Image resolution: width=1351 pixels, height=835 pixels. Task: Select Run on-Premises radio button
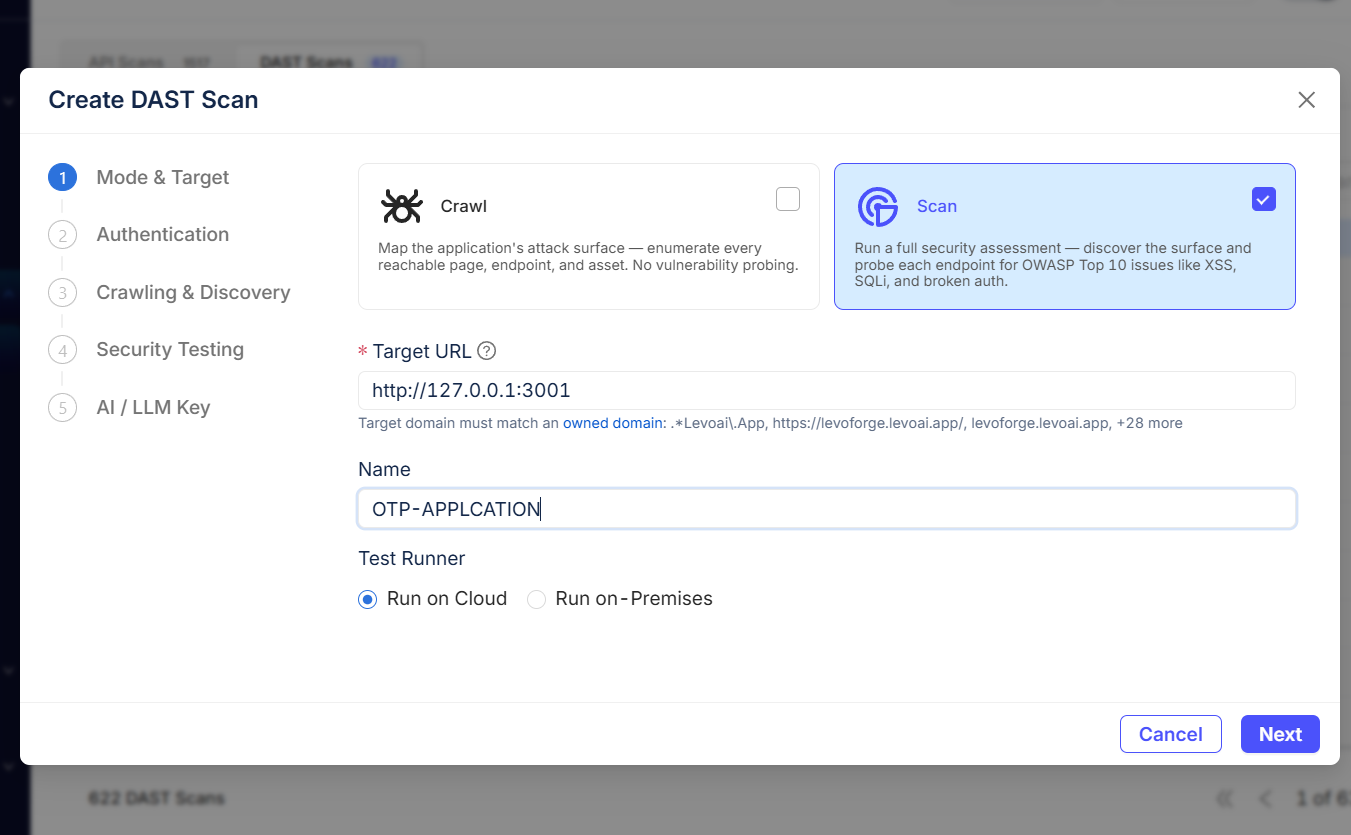tap(537, 599)
